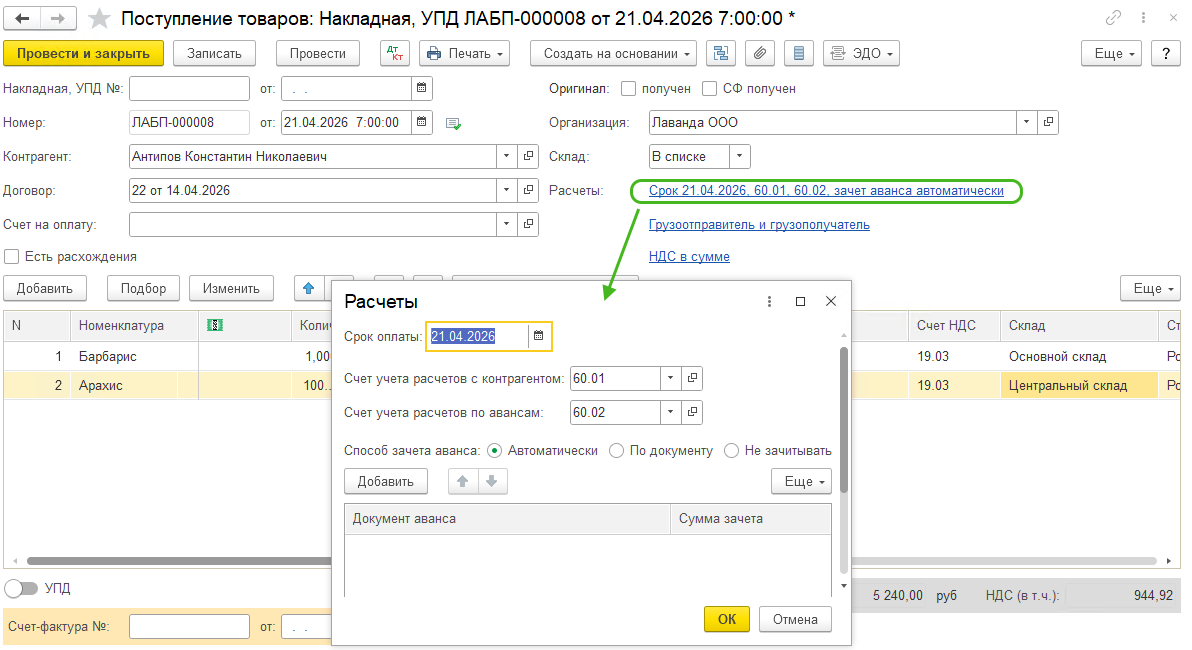The width and height of the screenshot is (1192, 650).
Task: Click table horizontal scrollbar
Action: point(591,561)
